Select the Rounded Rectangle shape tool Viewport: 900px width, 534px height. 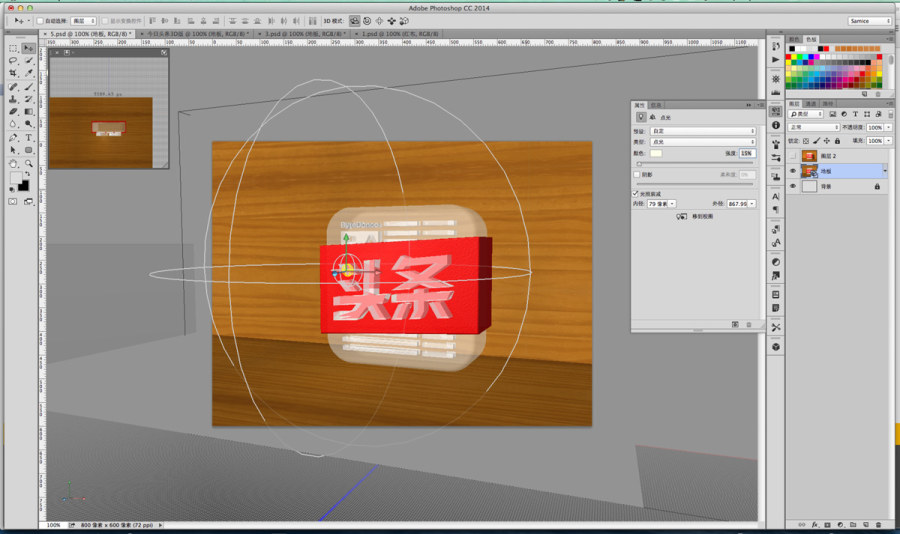pos(28,150)
